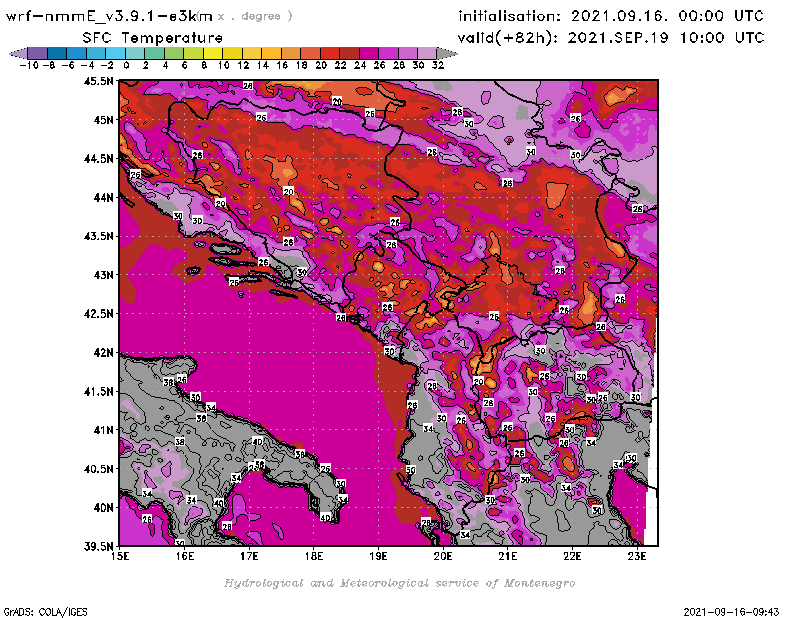Image resolution: width=800 pixels, height=618 pixels.
Task: Click the 42N latitude label
Action: click(103, 353)
